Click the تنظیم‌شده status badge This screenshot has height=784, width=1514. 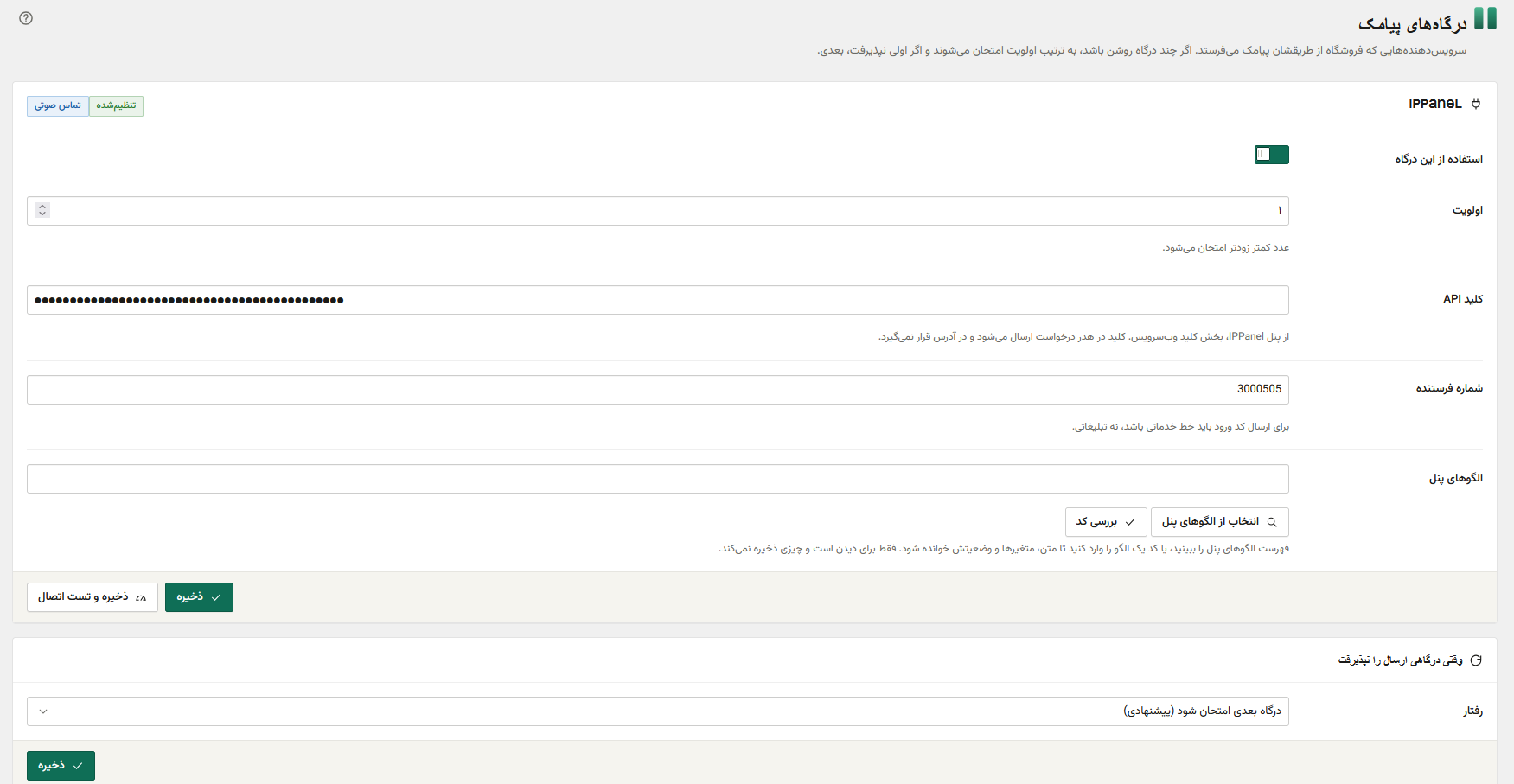pyautogui.click(x=116, y=106)
